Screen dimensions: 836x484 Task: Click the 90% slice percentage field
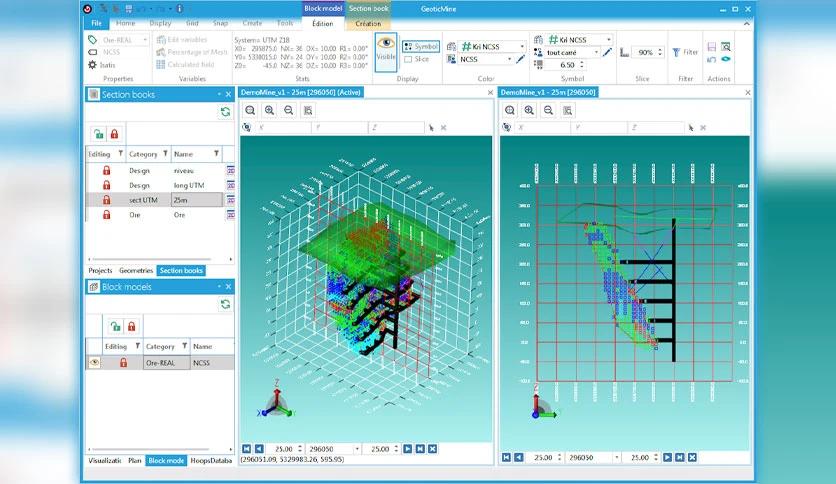[645, 52]
